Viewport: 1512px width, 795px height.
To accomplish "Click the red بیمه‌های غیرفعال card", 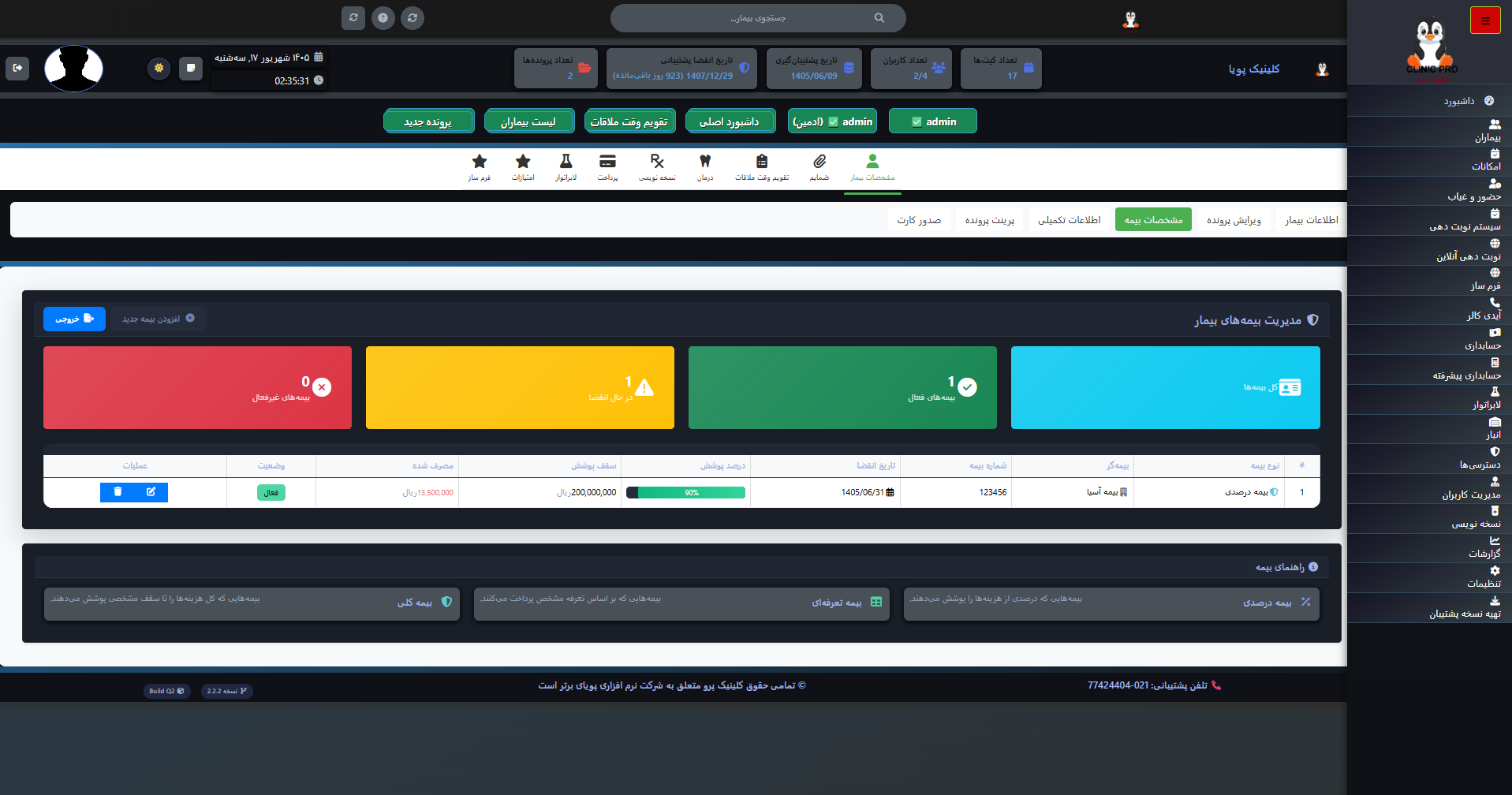I will [197, 387].
